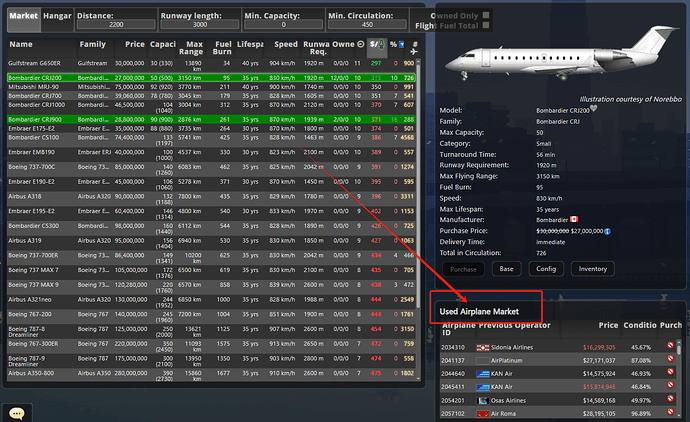Click purchase-blocked icon for airplane 2034310
690x422 pixels.
pyautogui.click(x=670, y=345)
